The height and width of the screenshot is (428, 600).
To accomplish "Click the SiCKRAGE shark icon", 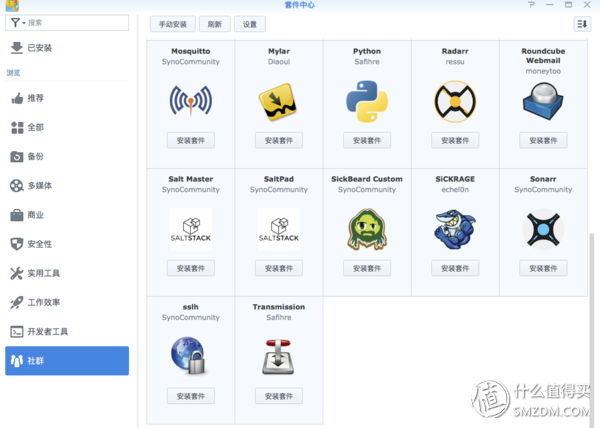I will click(454, 229).
